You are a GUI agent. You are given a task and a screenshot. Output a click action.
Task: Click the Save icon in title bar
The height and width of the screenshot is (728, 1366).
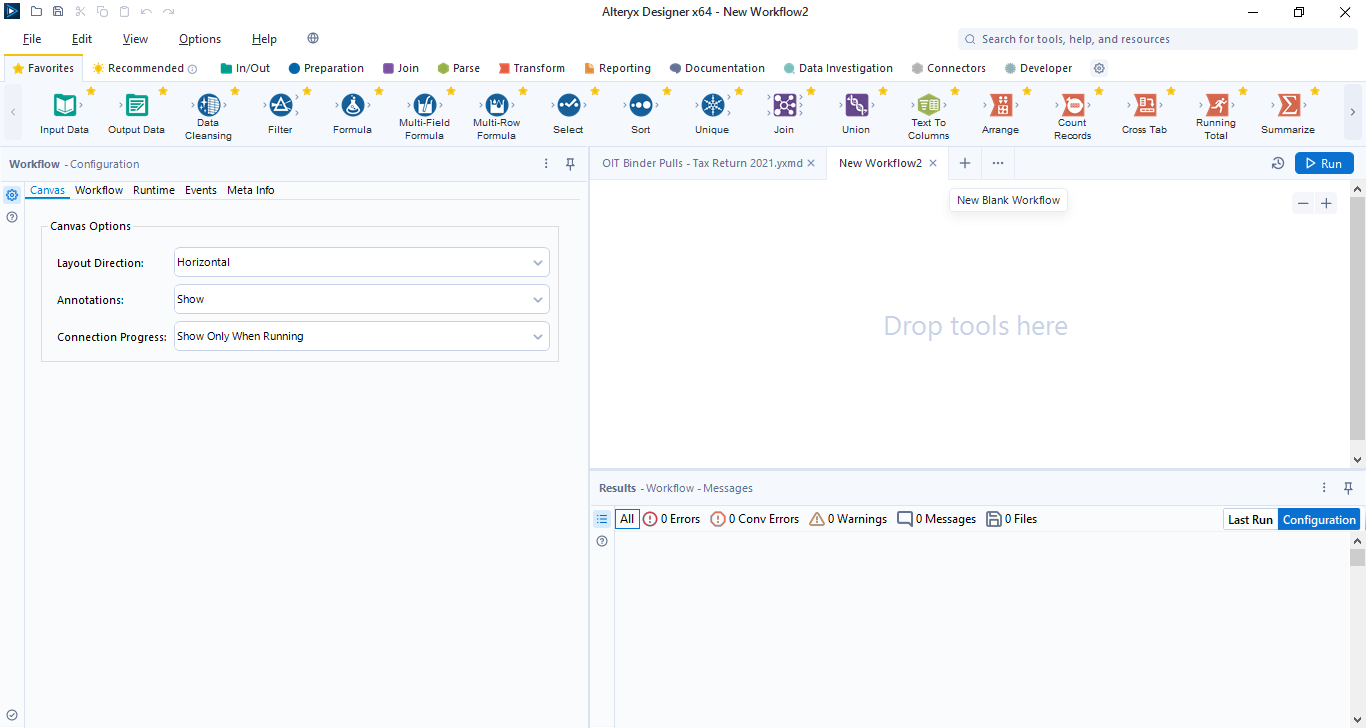point(58,11)
